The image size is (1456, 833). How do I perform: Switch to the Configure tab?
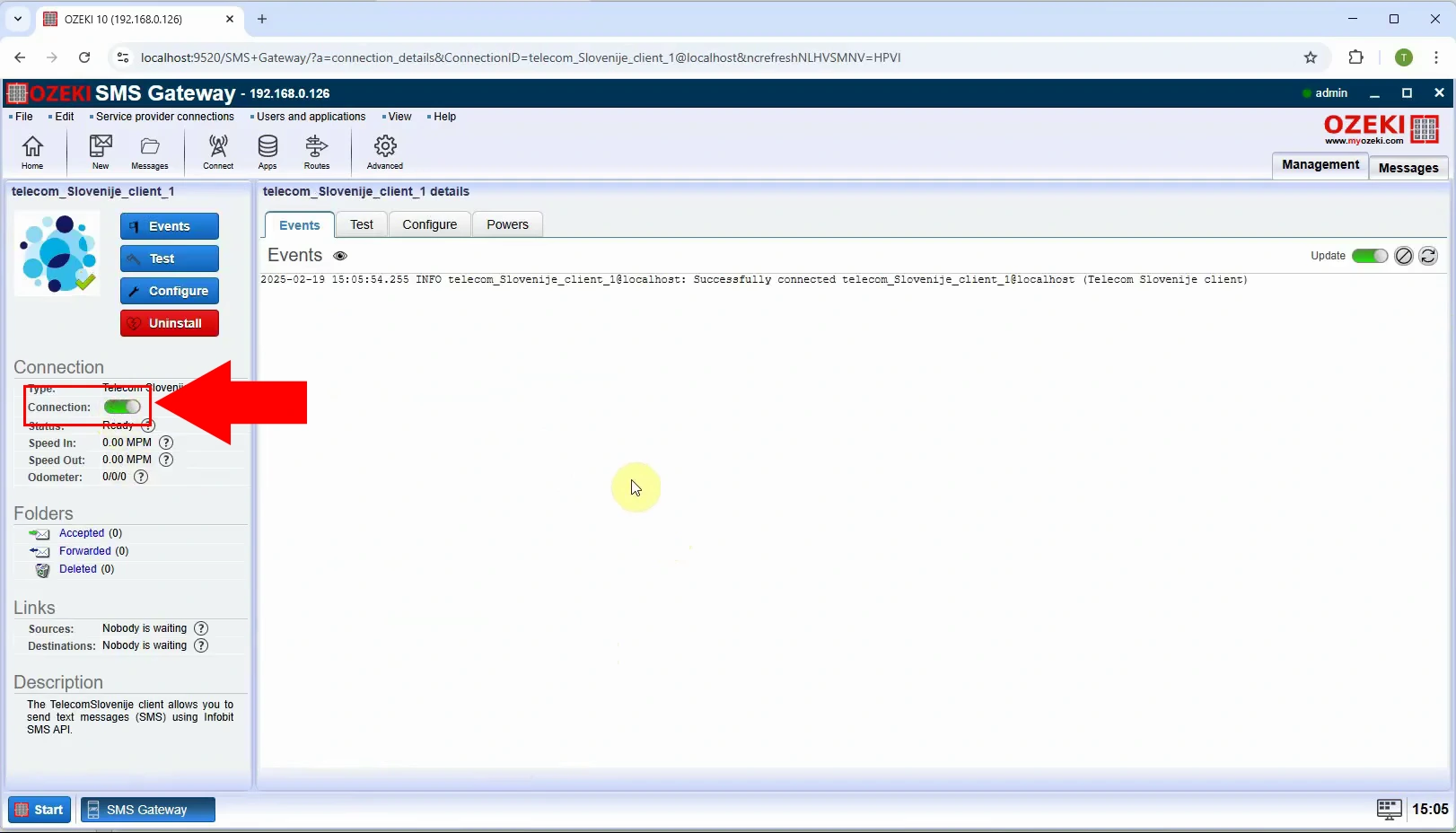pyautogui.click(x=430, y=224)
